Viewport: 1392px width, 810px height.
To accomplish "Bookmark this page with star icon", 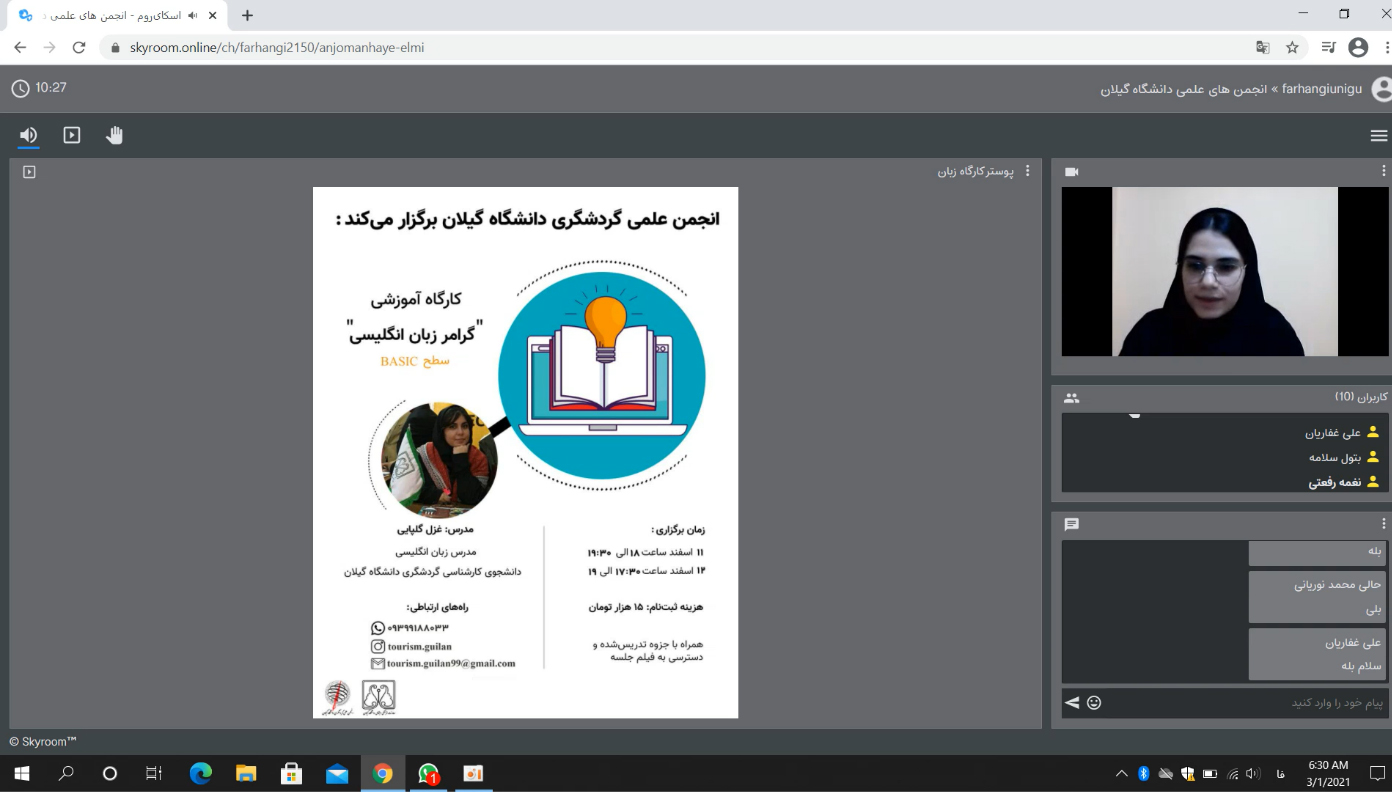I will point(1292,47).
